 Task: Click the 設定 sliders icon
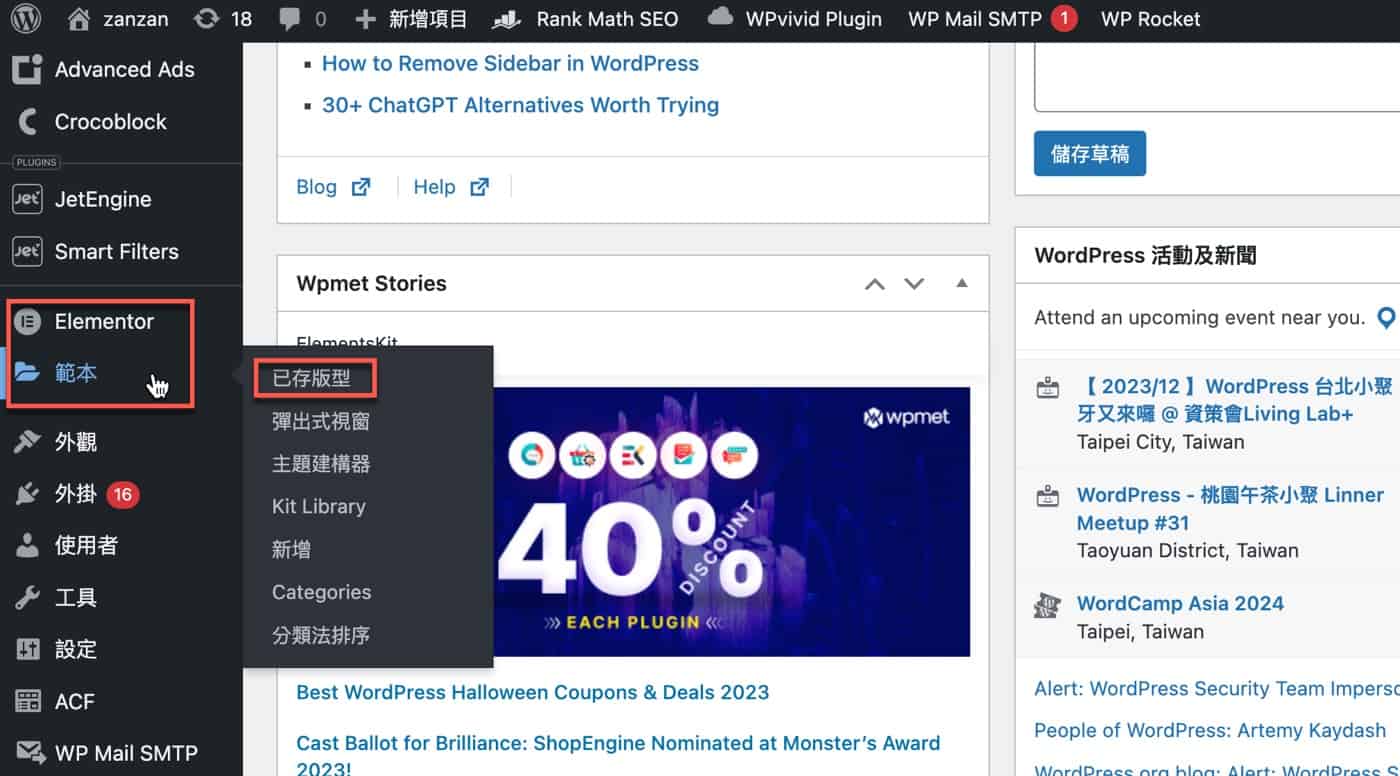click(x=28, y=650)
